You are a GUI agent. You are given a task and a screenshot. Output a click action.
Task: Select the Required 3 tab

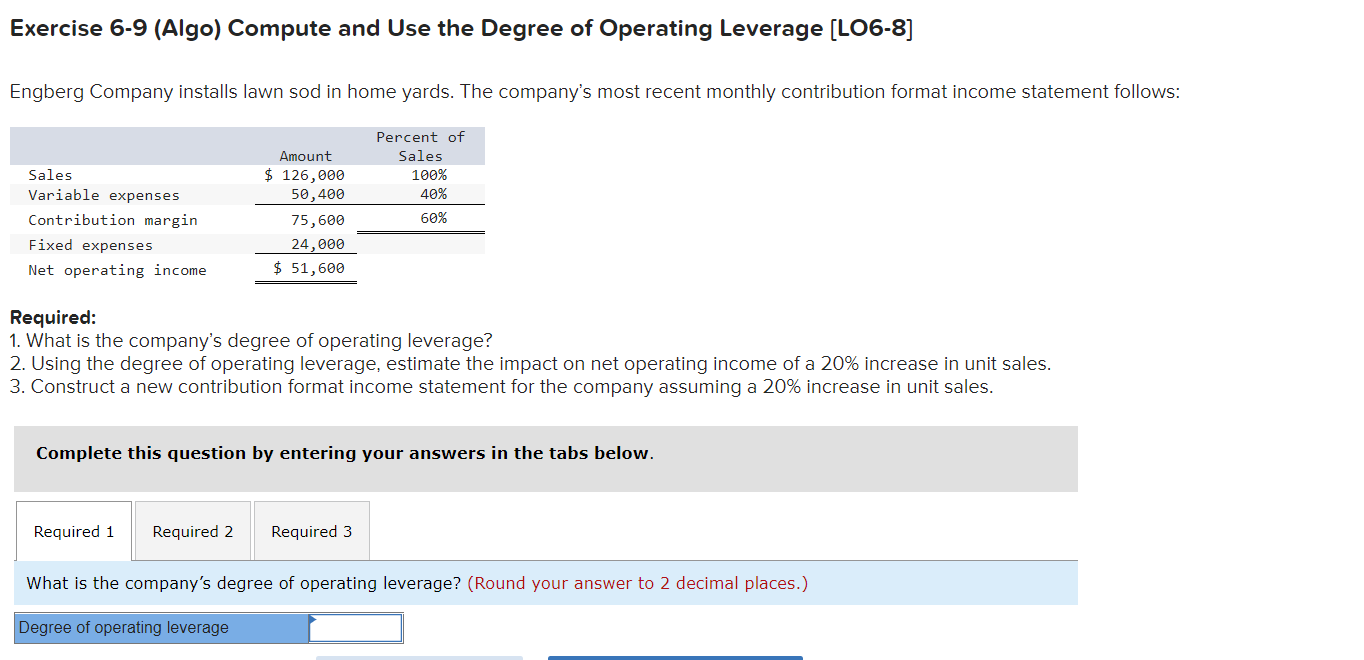[311, 531]
